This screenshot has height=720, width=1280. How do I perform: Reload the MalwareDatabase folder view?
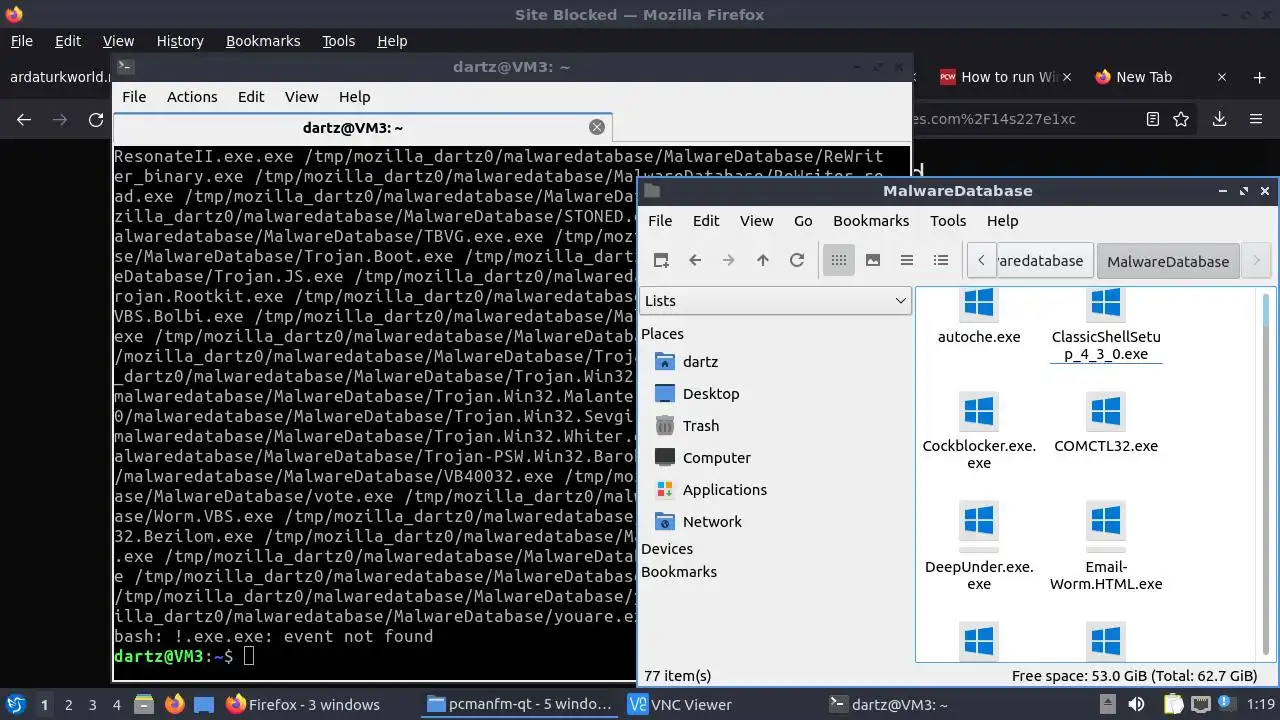point(797,260)
